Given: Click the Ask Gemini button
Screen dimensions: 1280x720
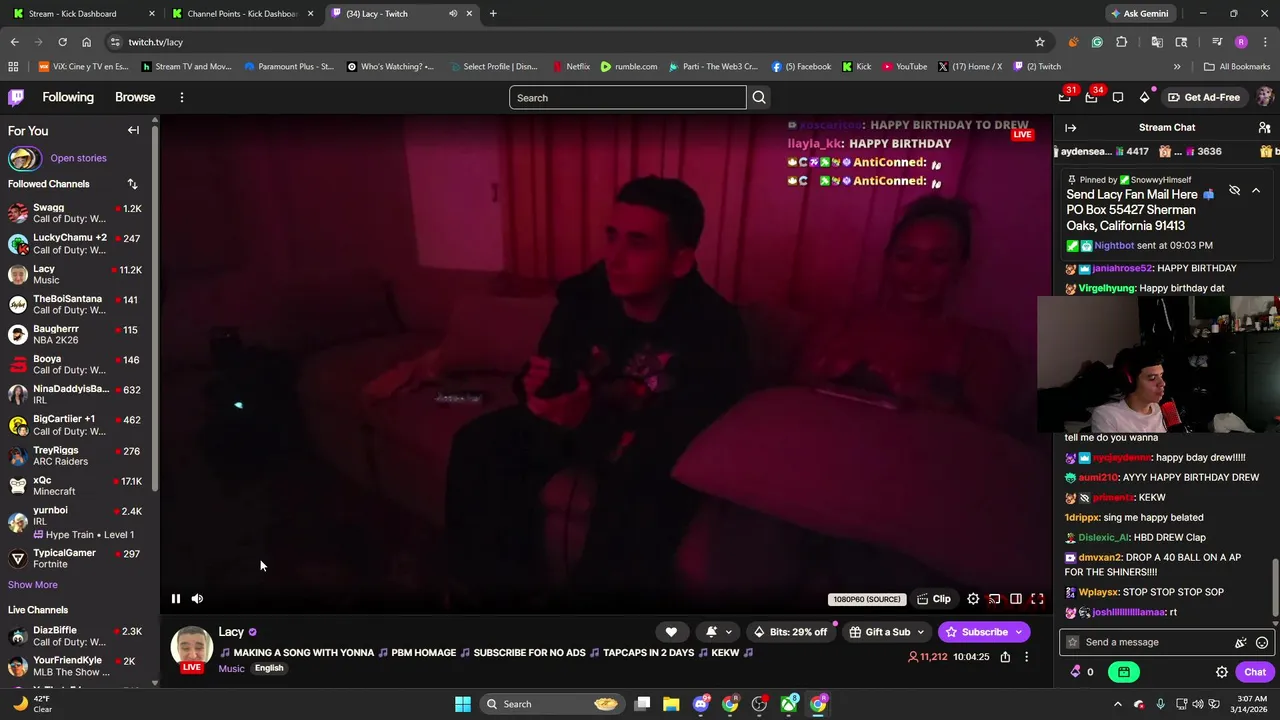Looking at the screenshot, I should click(1139, 13).
